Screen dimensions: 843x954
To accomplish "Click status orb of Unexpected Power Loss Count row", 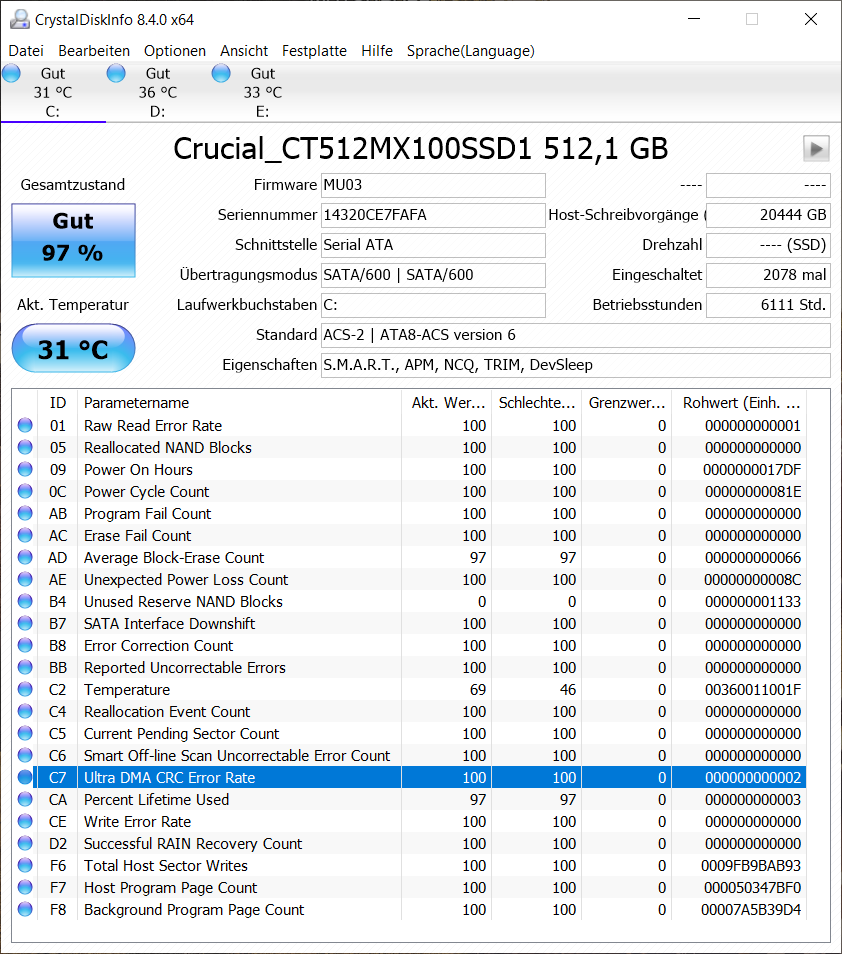I will pyautogui.click(x=25, y=579).
